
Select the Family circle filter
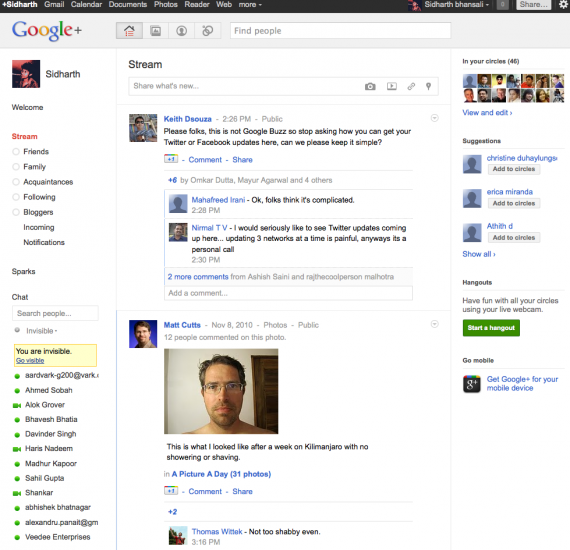tap(16, 167)
